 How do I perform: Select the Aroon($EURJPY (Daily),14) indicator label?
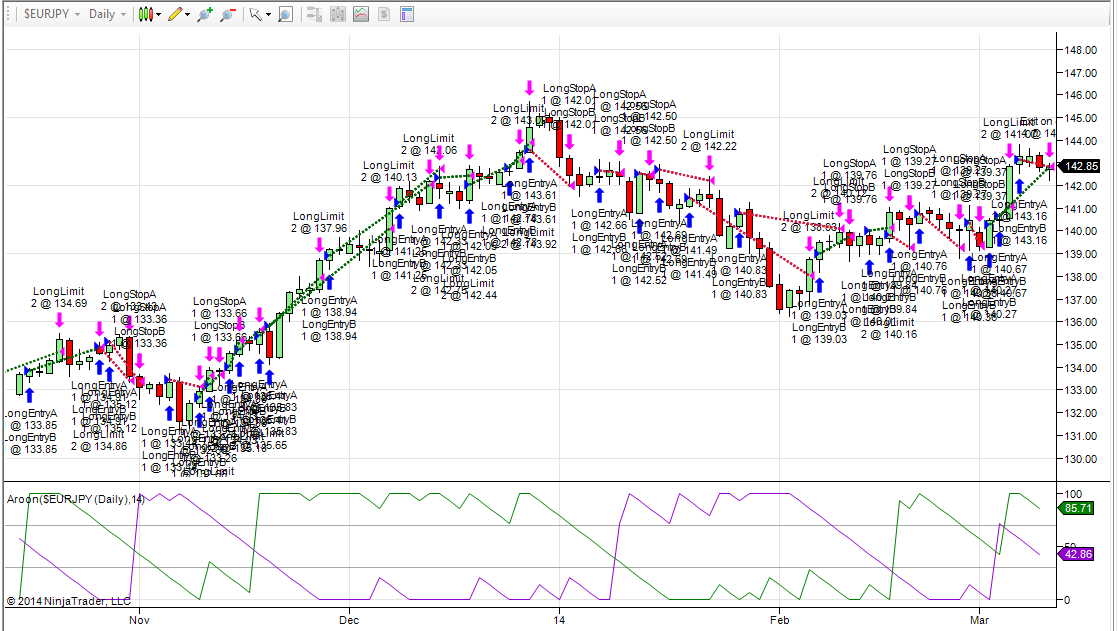point(76,499)
